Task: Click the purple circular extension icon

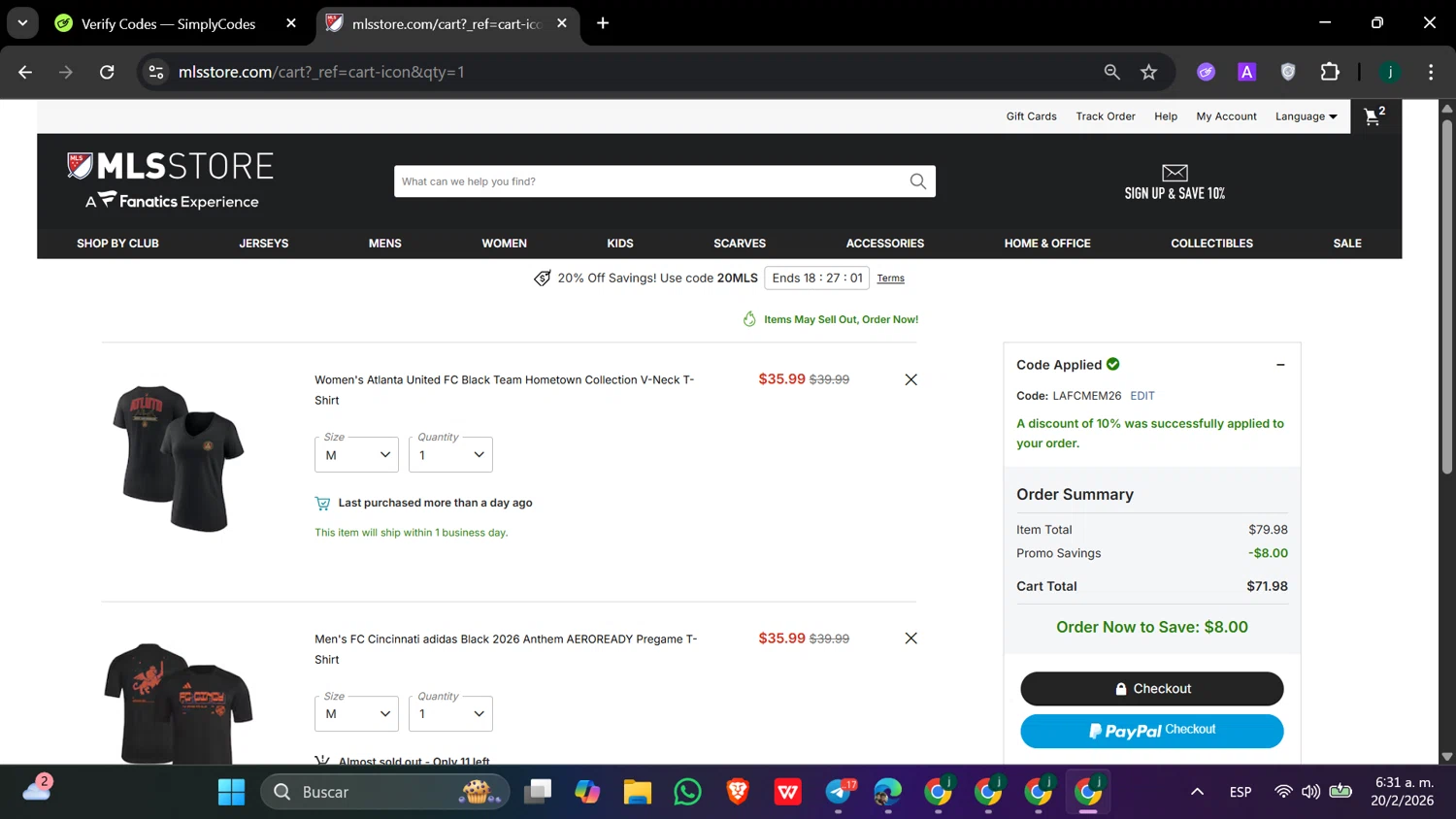Action: [1206, 72]
